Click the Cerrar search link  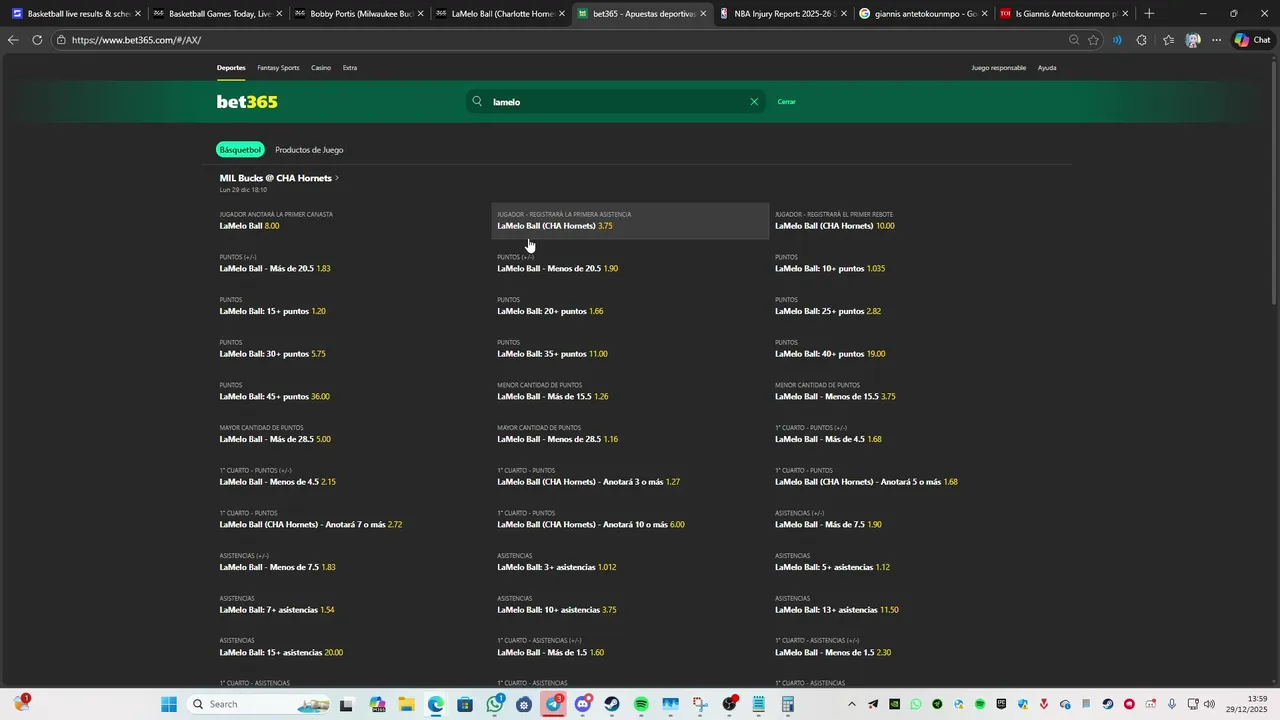(x=787, y=102)
